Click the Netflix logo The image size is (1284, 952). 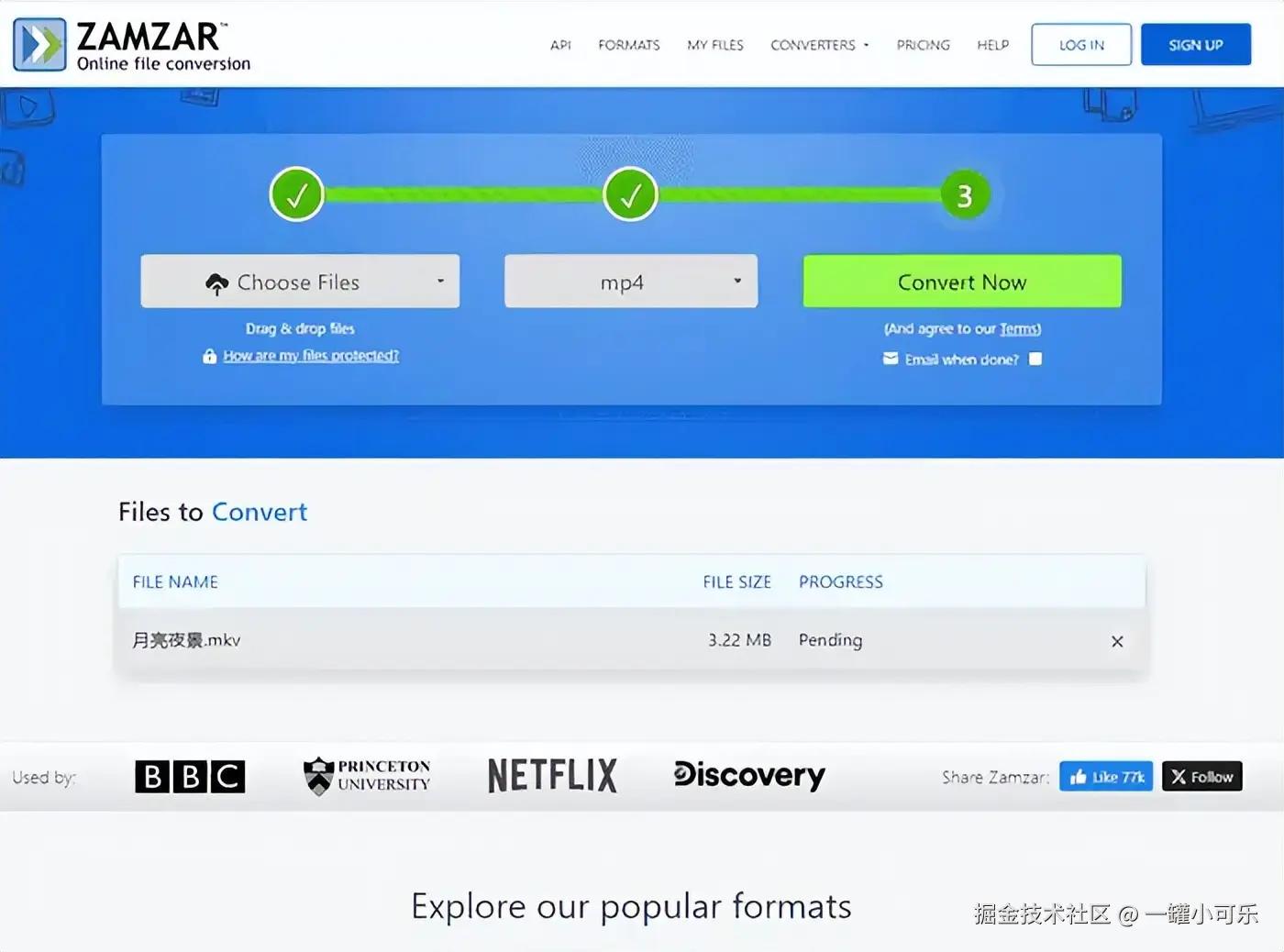[553, 776]
